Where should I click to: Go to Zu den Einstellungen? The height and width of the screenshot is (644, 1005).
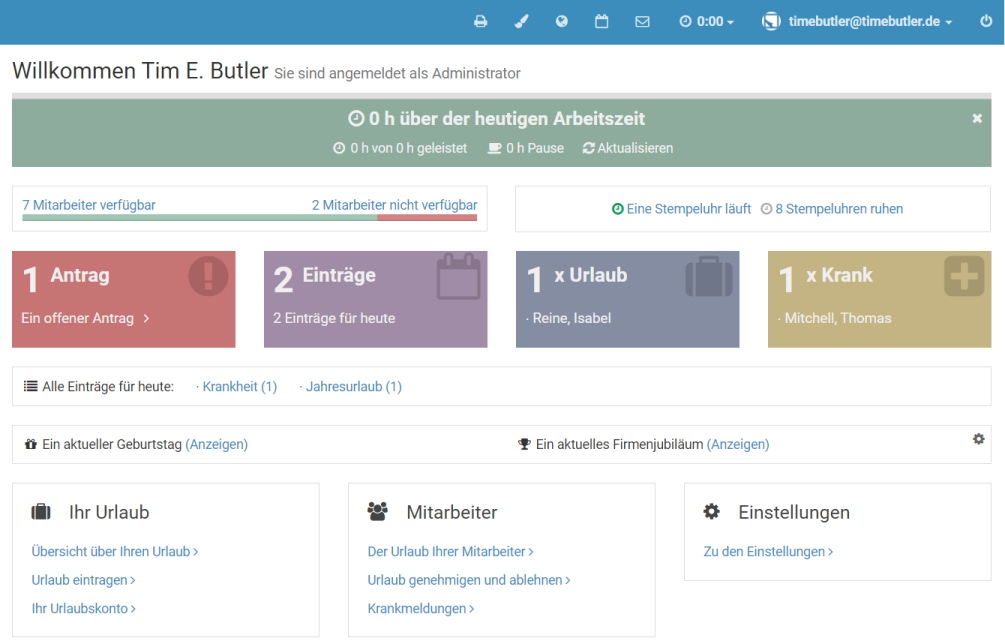(x=768, y=551)
